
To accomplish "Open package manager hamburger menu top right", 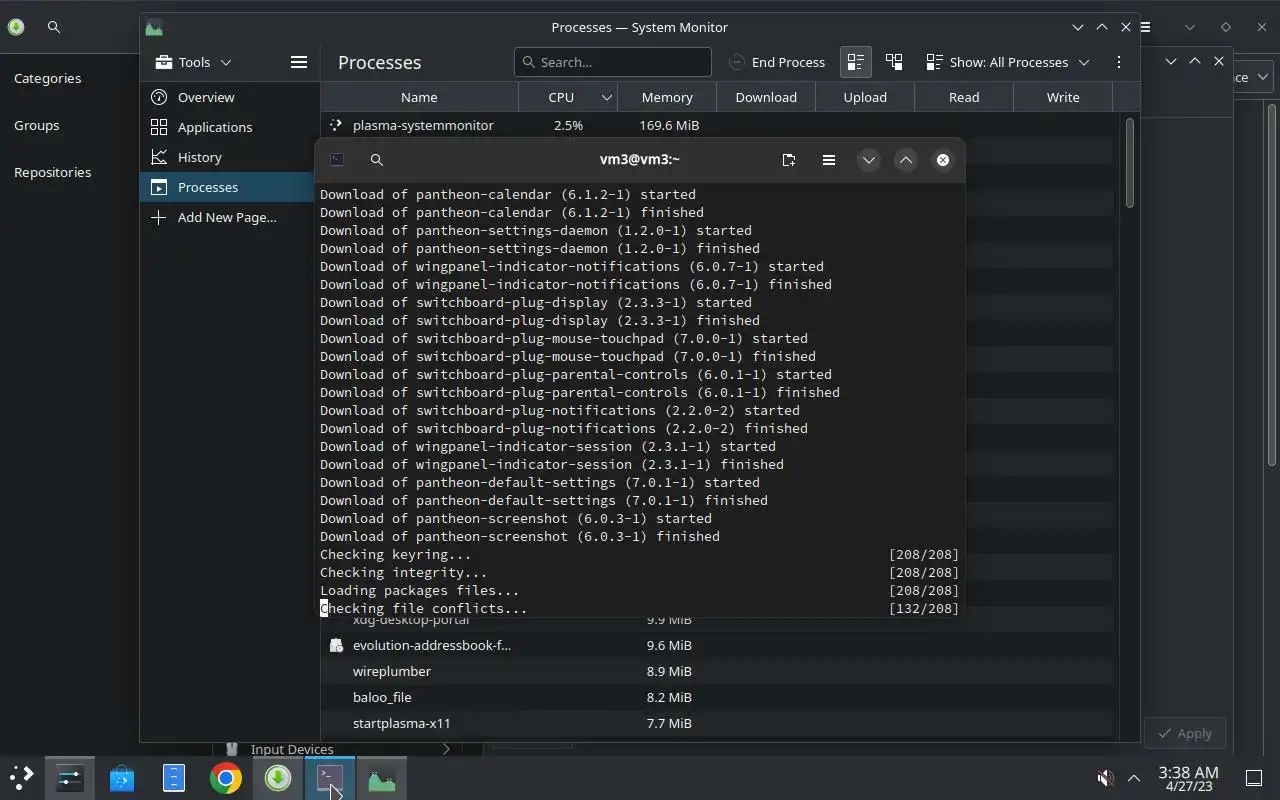I will (x=1146, y=27).
